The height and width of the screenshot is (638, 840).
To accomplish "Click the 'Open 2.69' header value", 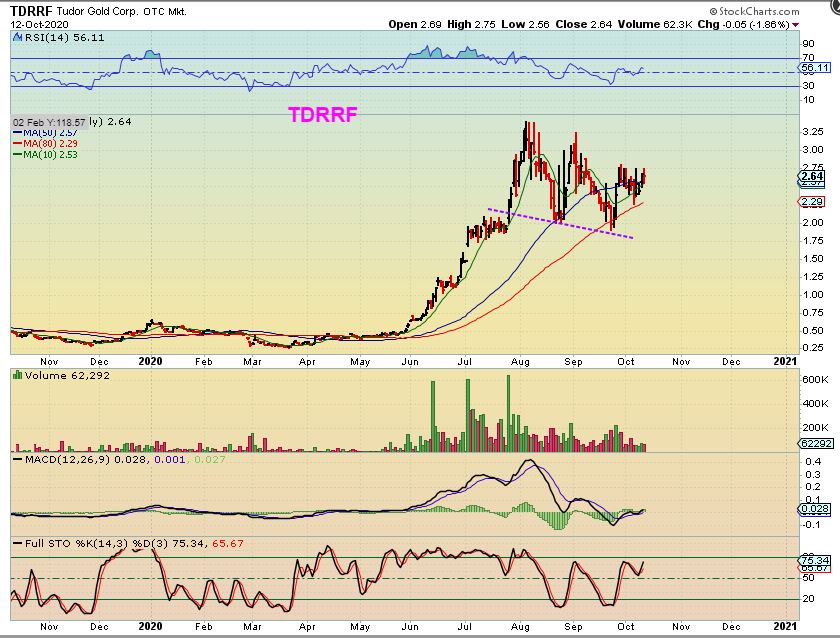I will [x=415, y=25].
